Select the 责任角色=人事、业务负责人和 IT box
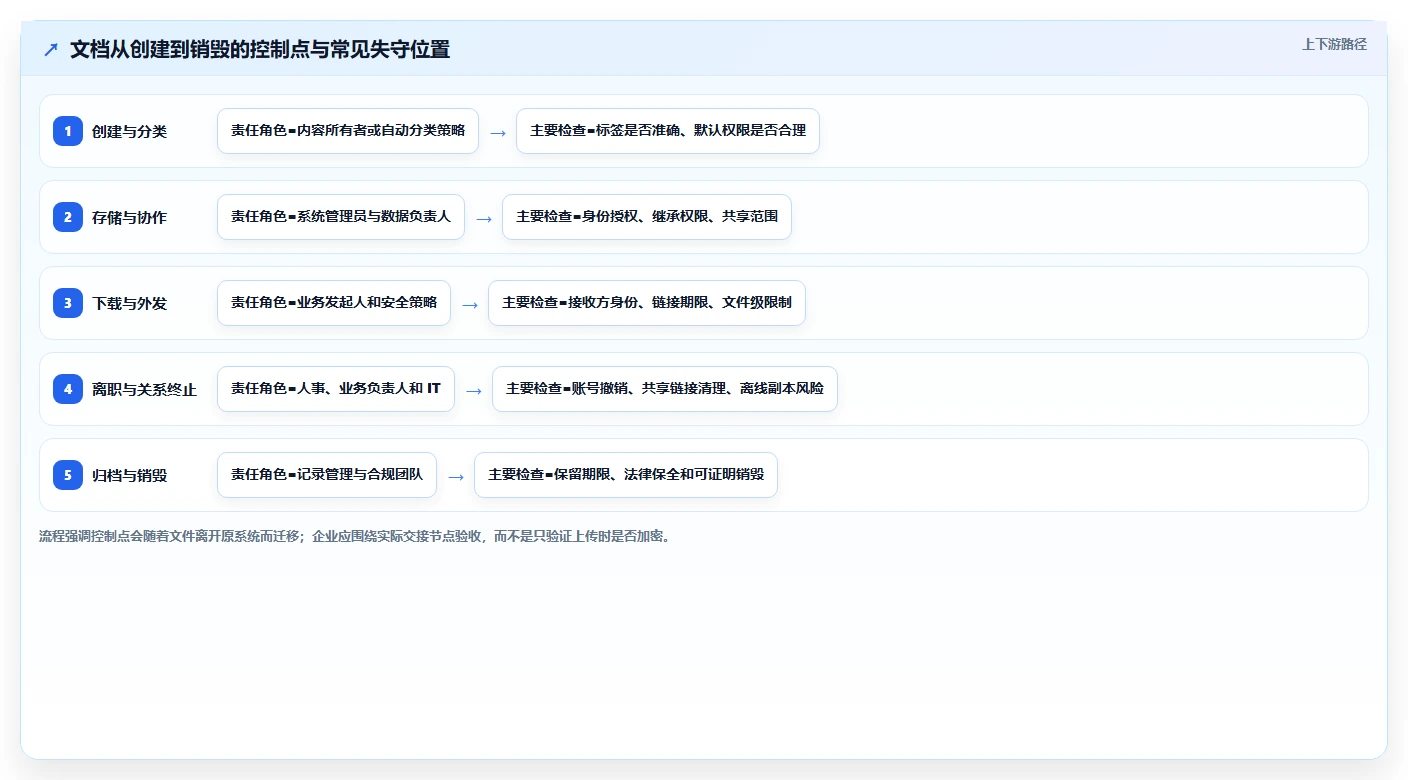The width and height of the screenshot is (1408, 780). (x=336, y=389)
